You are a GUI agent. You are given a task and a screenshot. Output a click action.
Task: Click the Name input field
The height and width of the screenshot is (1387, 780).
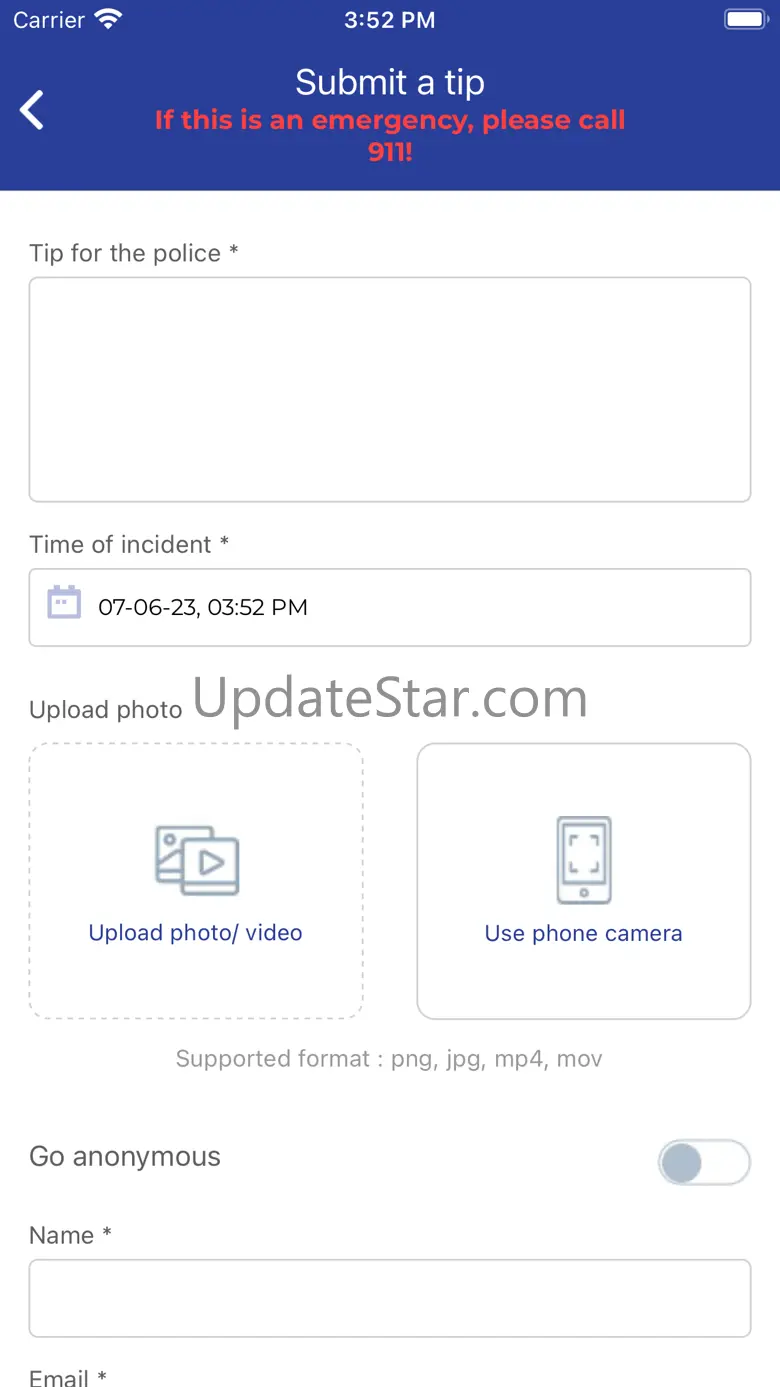point(390,1298)
